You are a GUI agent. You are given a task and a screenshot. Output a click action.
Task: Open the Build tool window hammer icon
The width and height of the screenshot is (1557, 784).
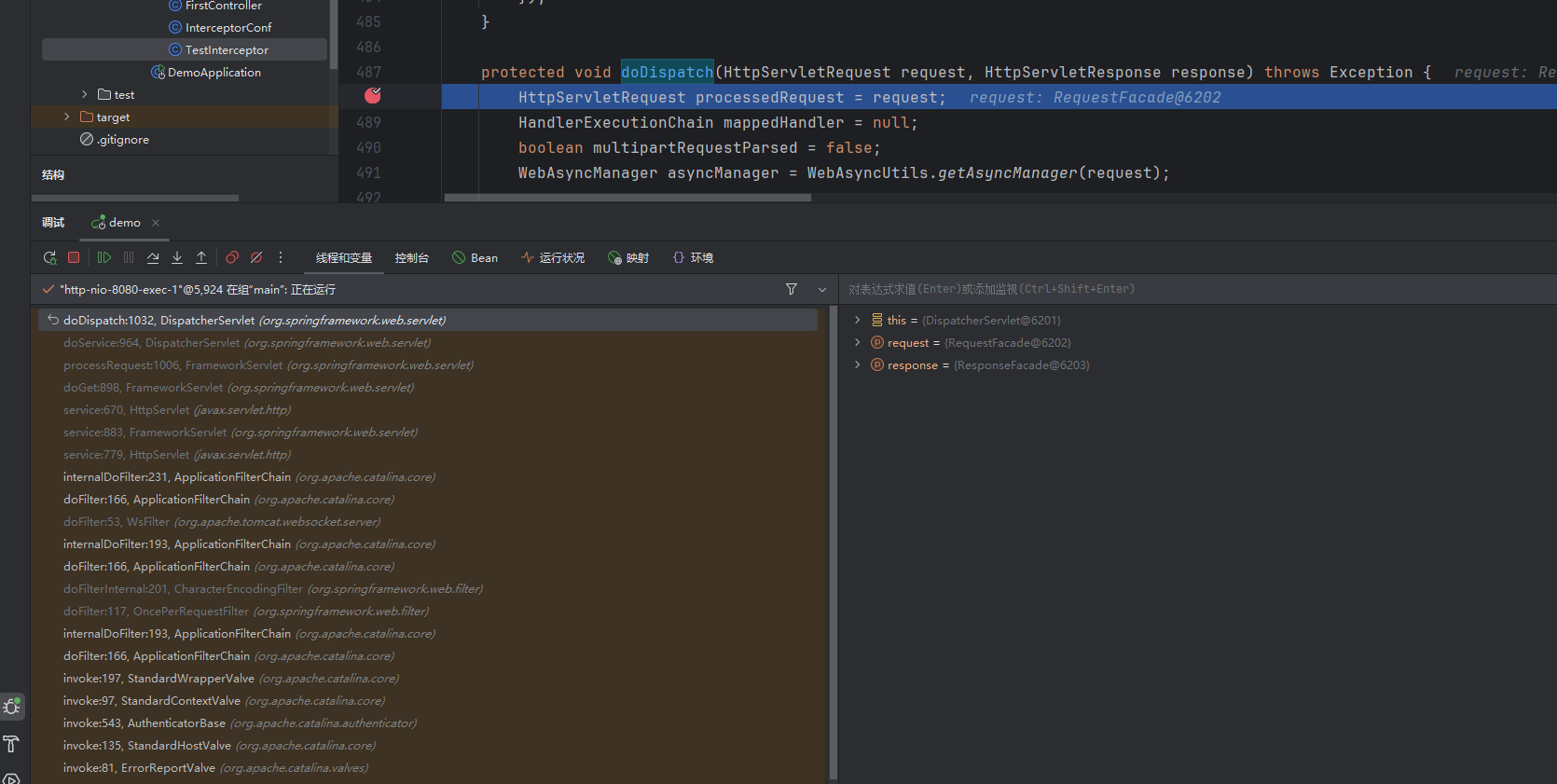tap(11, 744)
